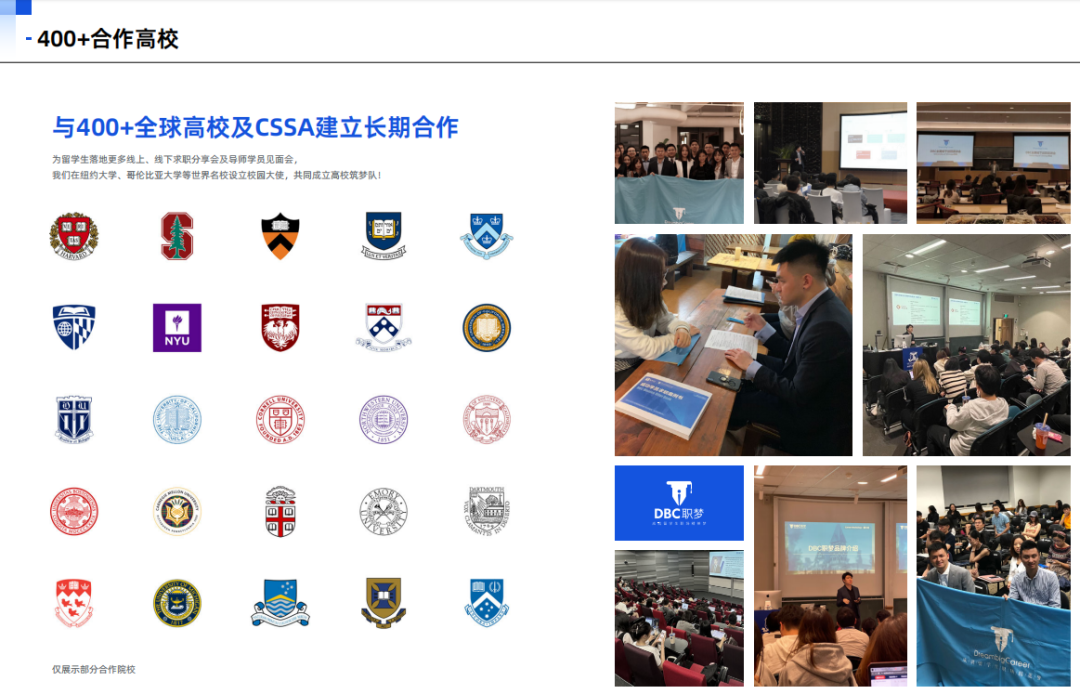Click the Harvard crest logo
The height and width of the screenshot is (694, 1080).
coord(74,236)
